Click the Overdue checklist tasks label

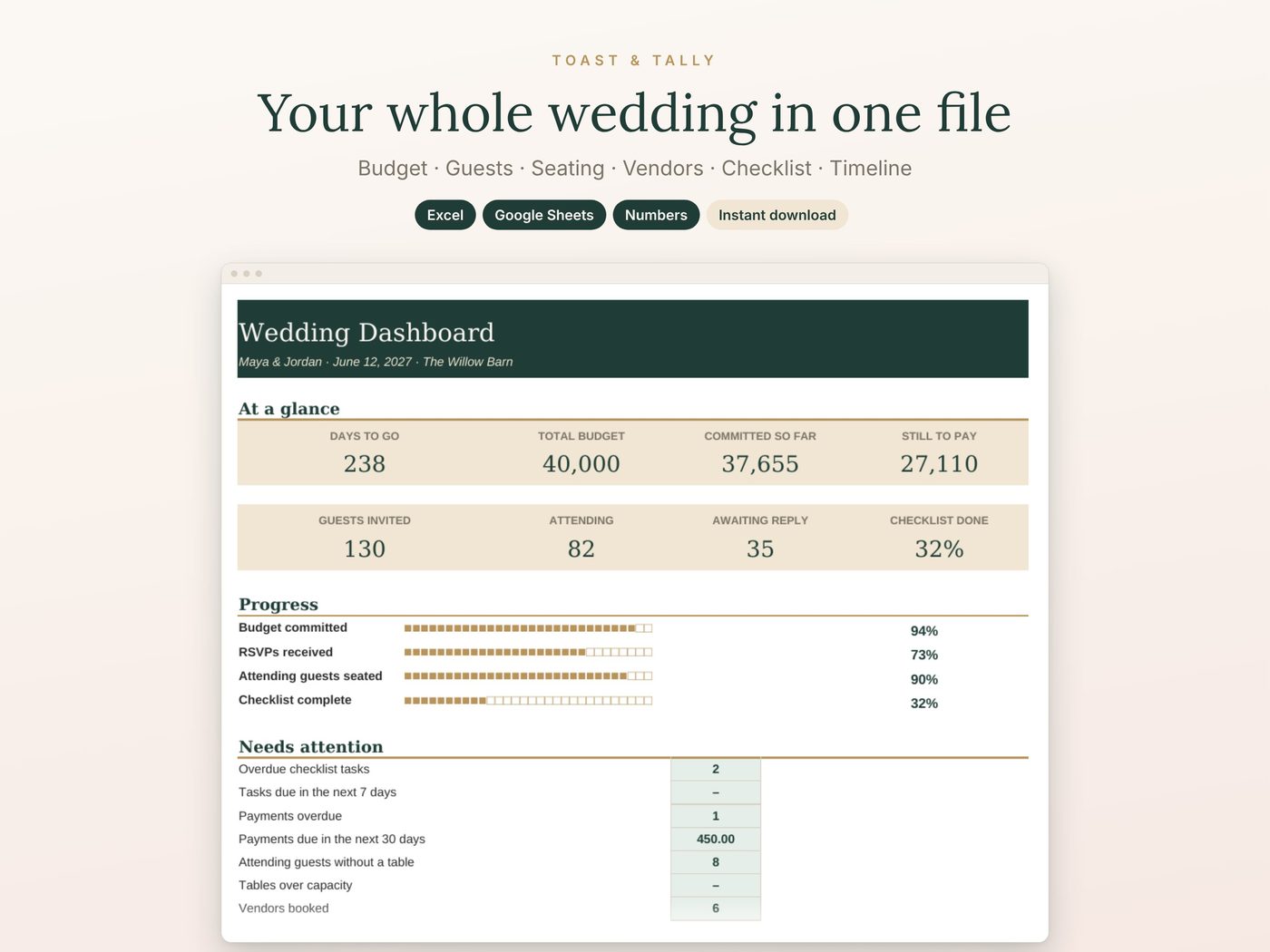click(304, 769)
